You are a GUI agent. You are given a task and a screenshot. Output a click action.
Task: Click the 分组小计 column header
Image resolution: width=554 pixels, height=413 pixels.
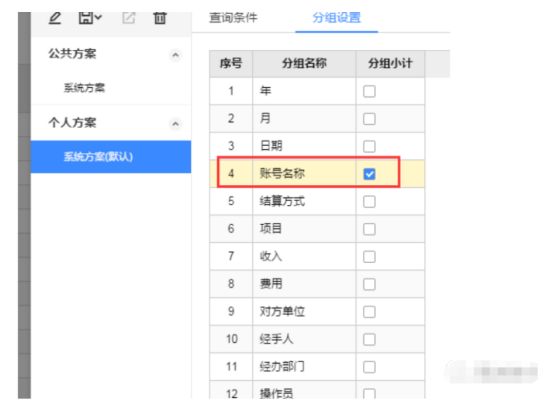tap(390, 64)
